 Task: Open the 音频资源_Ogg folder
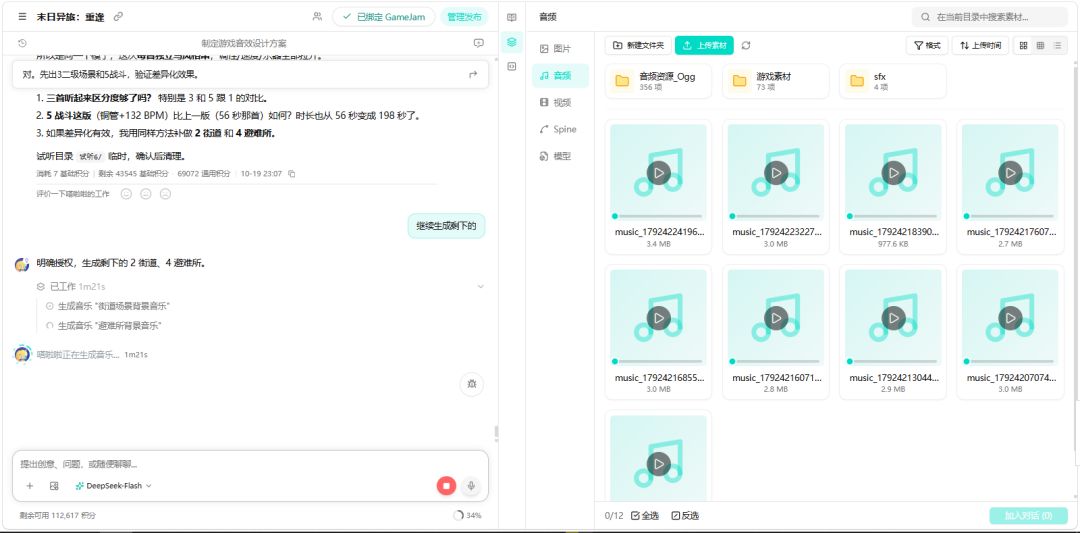658,81
